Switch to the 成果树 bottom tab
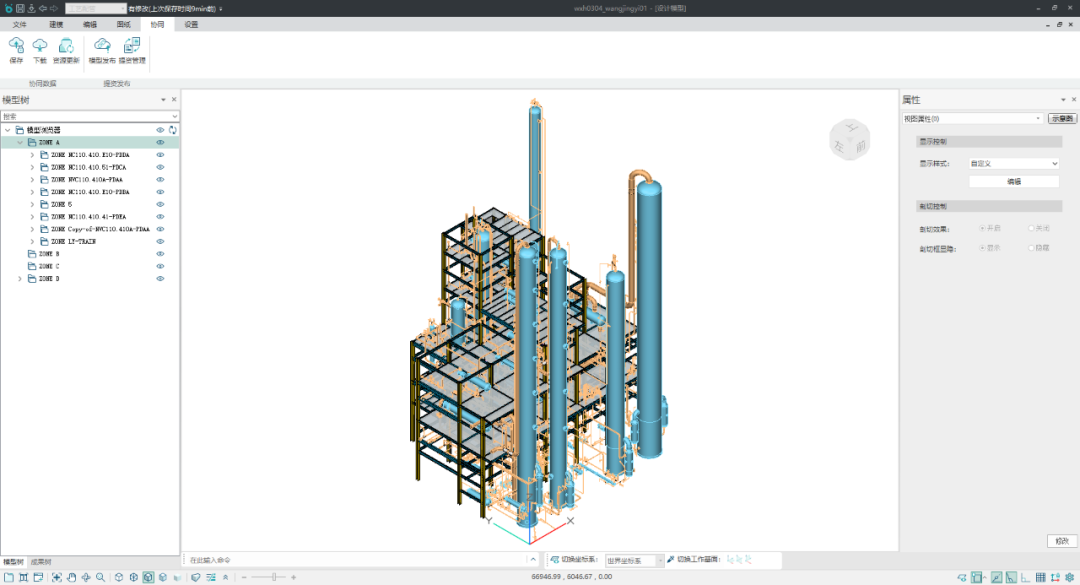The image size is (1080, 585). point(41,562)
